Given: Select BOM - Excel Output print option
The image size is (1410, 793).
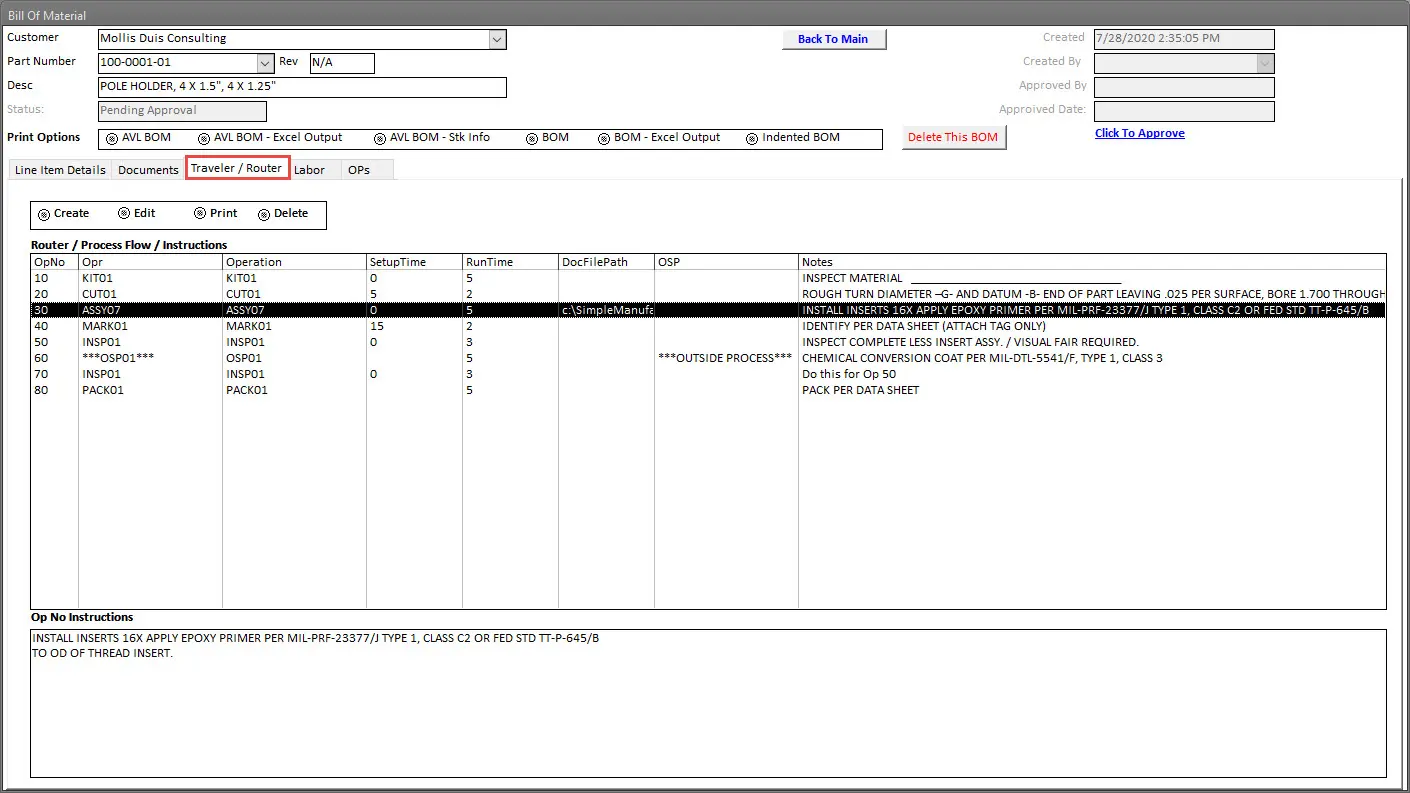Looking at the screenshot, I should click(x=604, y=139).
